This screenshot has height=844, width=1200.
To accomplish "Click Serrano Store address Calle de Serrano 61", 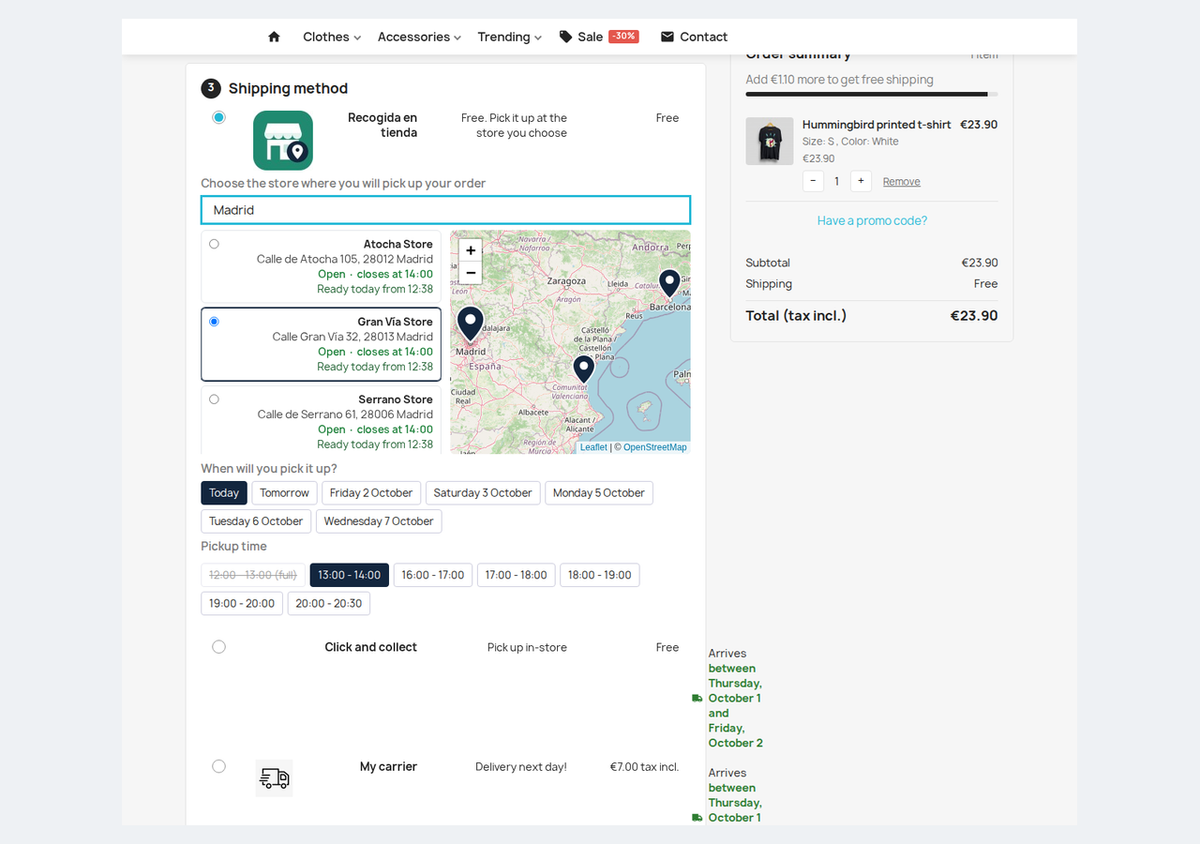I will 345,414.
